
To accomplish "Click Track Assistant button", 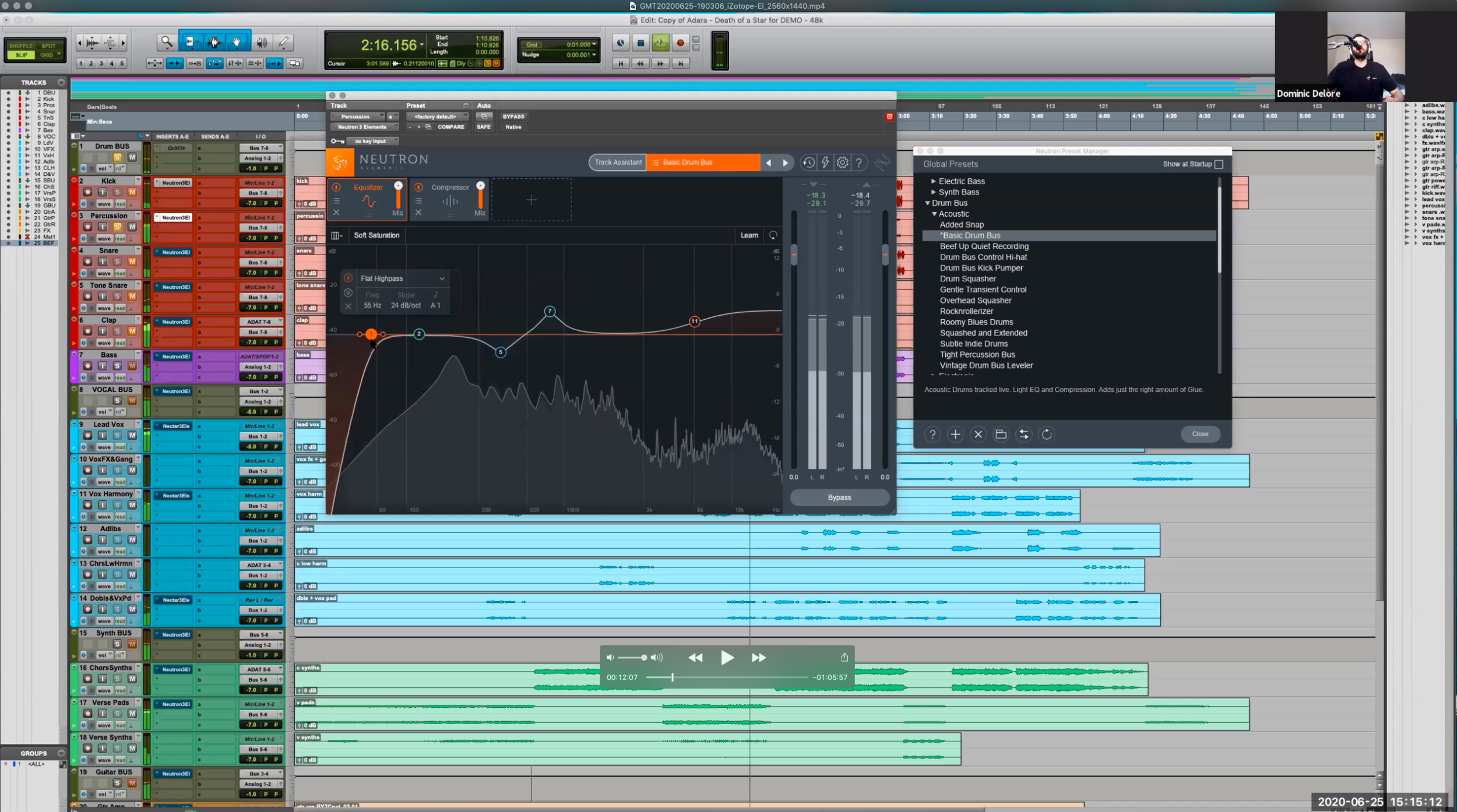I will tap(618, 163).
